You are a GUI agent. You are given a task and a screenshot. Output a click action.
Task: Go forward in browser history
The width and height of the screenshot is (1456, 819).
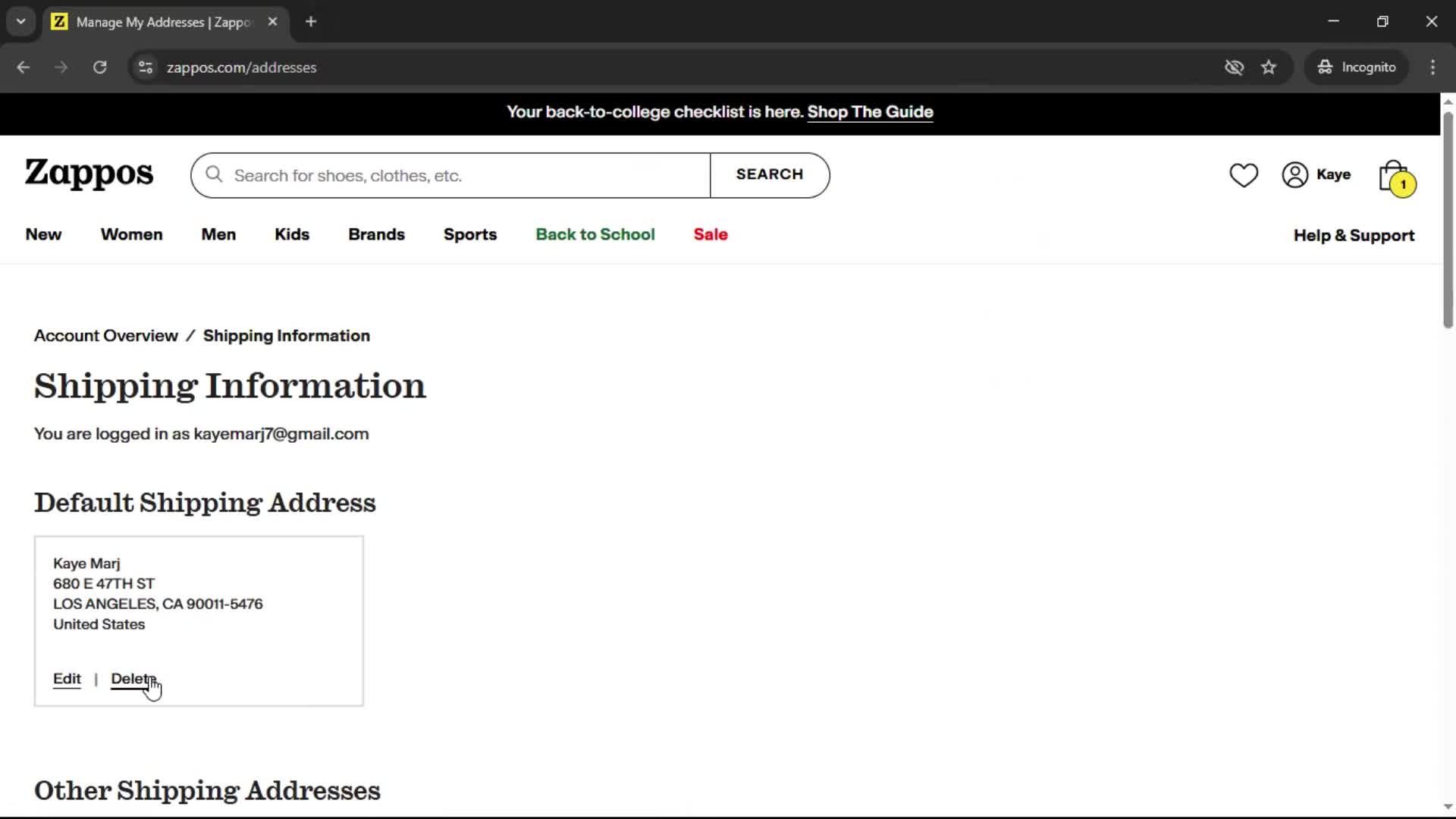61,67
